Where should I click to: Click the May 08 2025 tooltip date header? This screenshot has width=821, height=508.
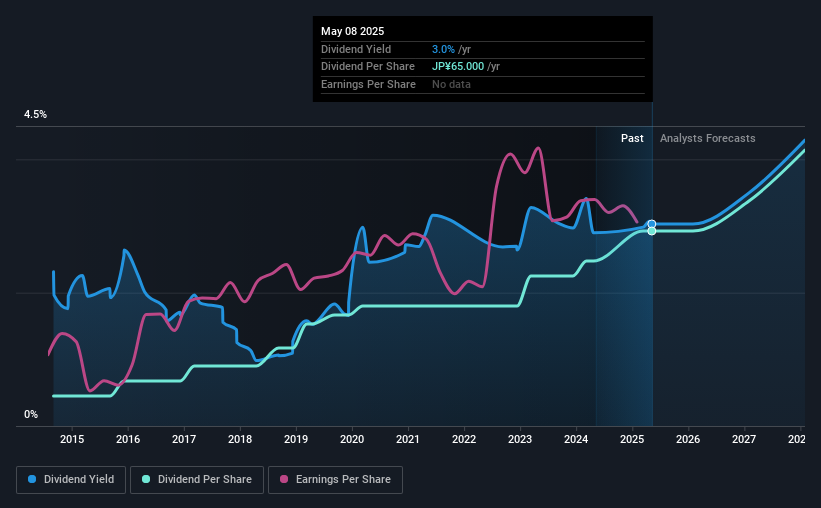(352, 31)
